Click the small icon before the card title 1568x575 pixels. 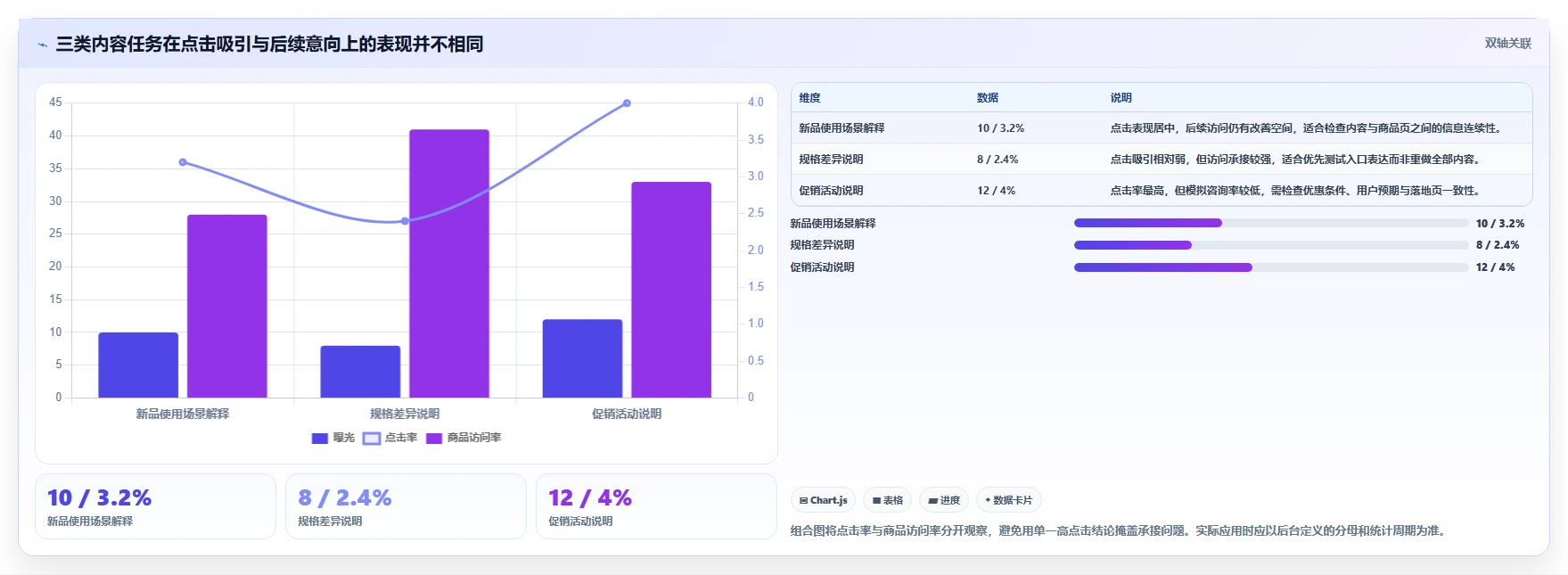tap(42, 45)
